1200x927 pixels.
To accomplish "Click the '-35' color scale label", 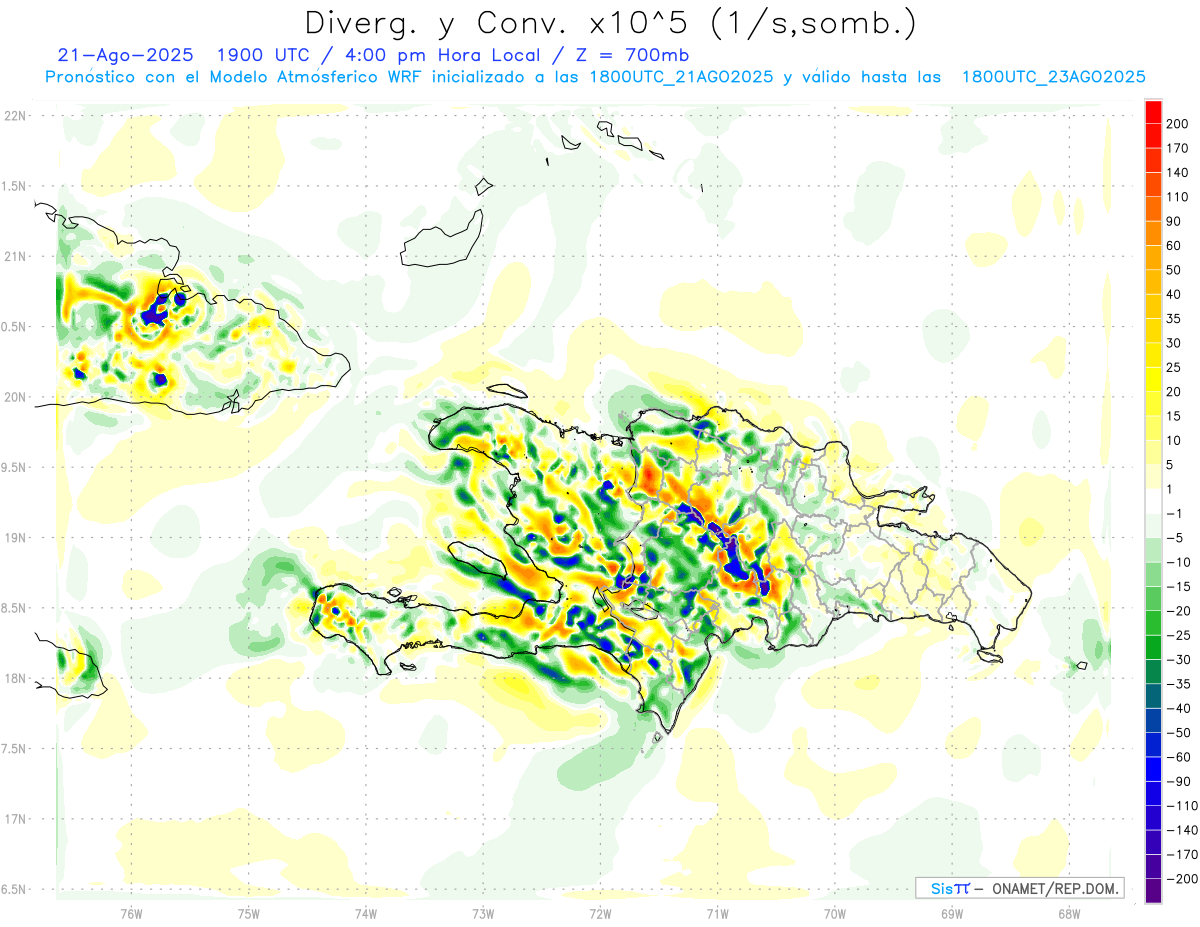I will pos(1178,684).
